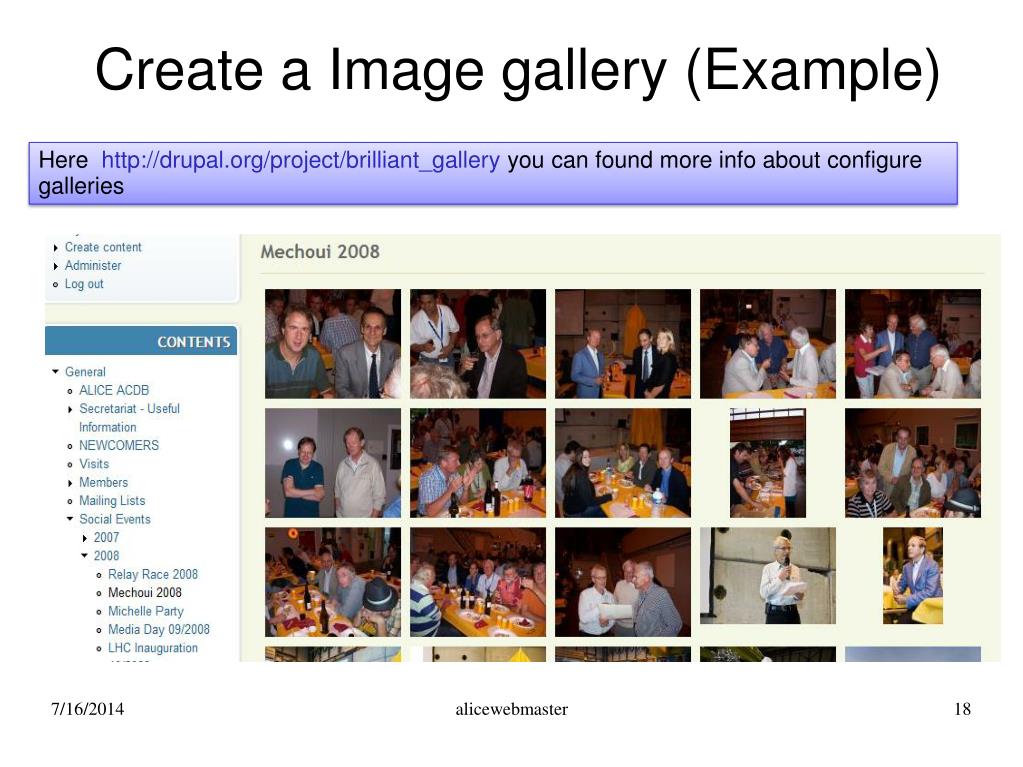Expand the Members arrow

tap(70, 483)
